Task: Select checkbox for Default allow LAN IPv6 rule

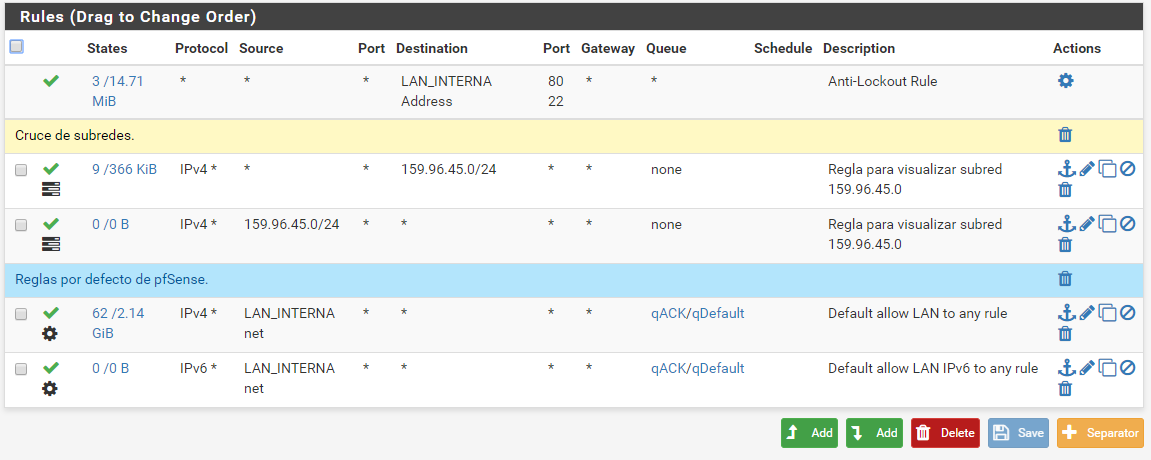Action: [x=21, y=369]
